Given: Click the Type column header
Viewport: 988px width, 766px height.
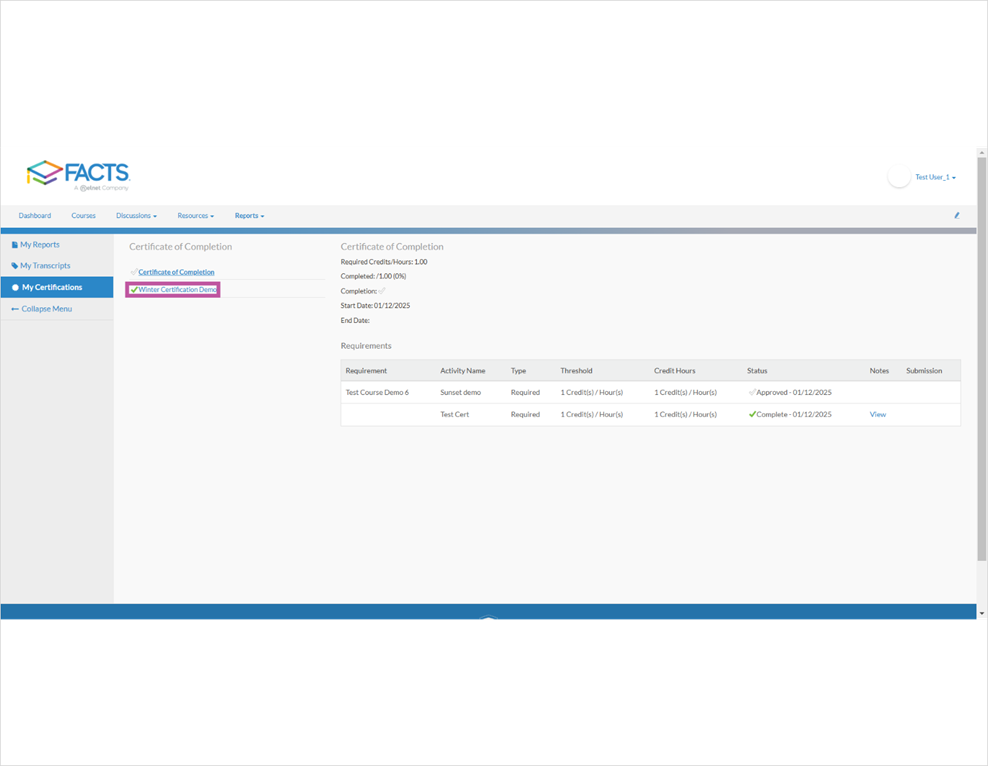Looking at the screenshot, I should coord(518,371).
